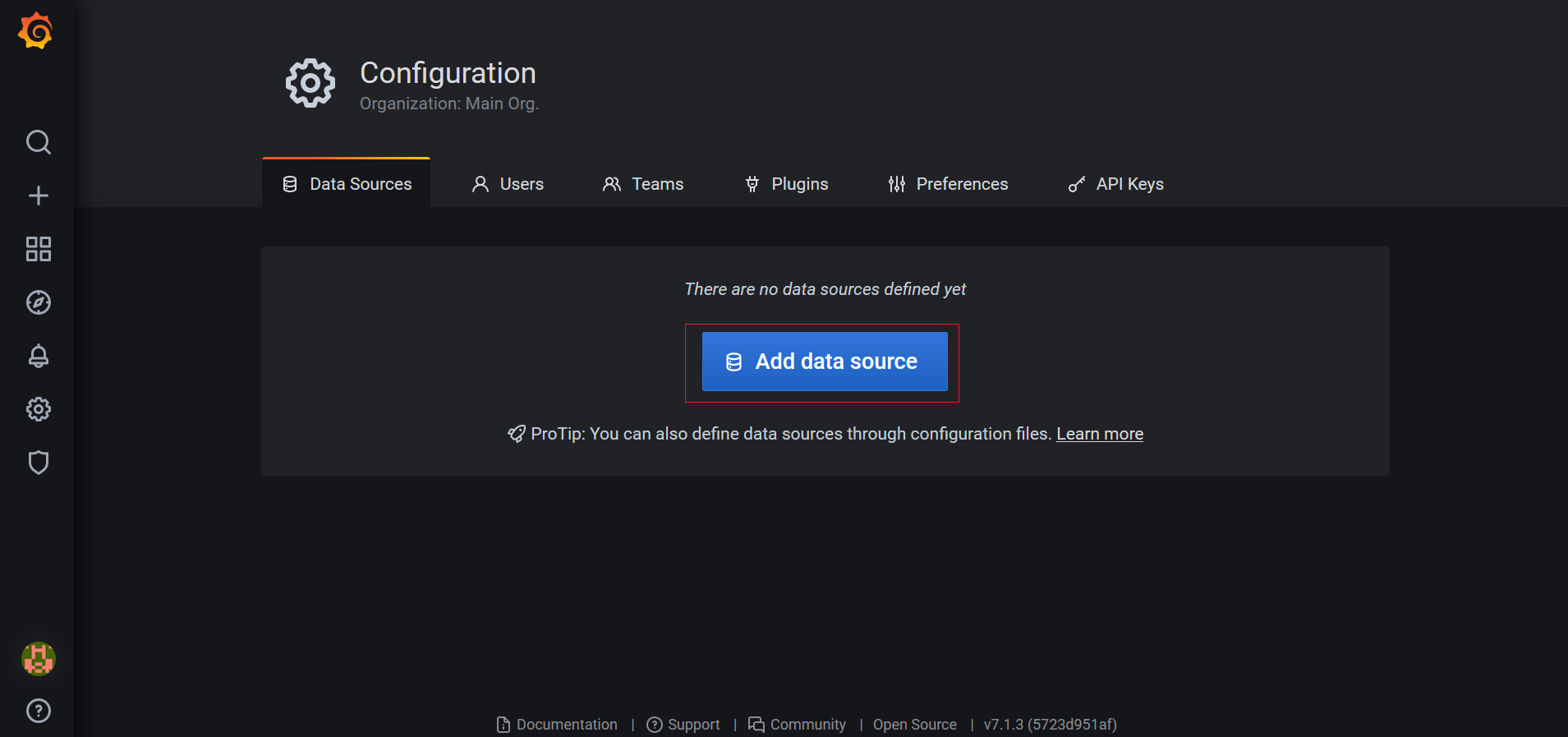This screenshot has width=1568, height=737.
Task: Click the Grafana logo home icon
Action: (36, 31)
